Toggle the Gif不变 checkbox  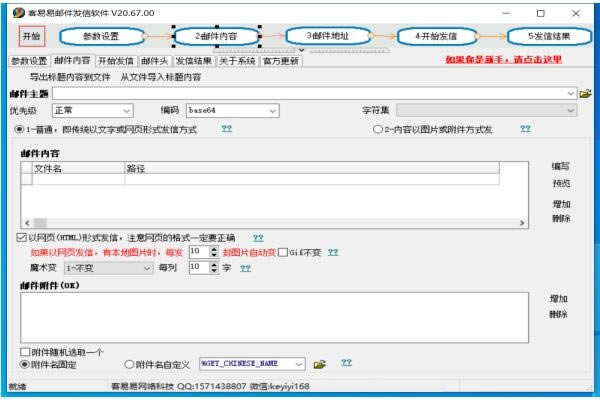pyautogui.click(x=283, y=252)
